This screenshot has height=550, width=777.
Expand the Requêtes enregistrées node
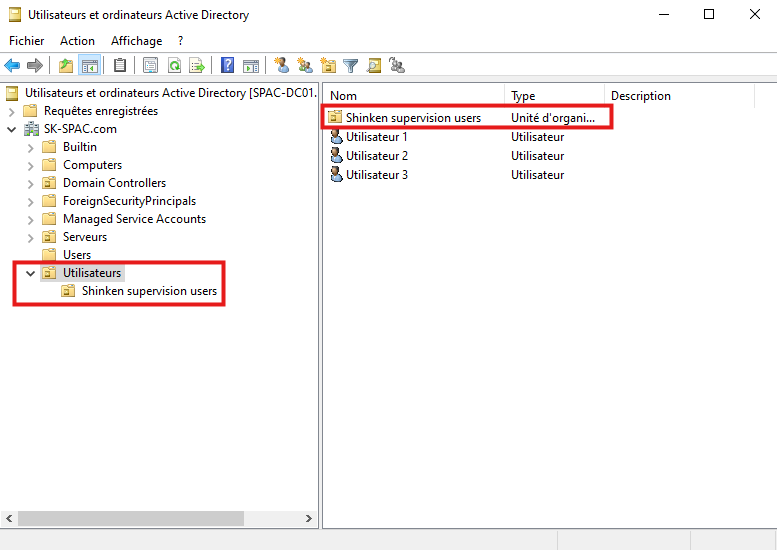click(12, 111)
